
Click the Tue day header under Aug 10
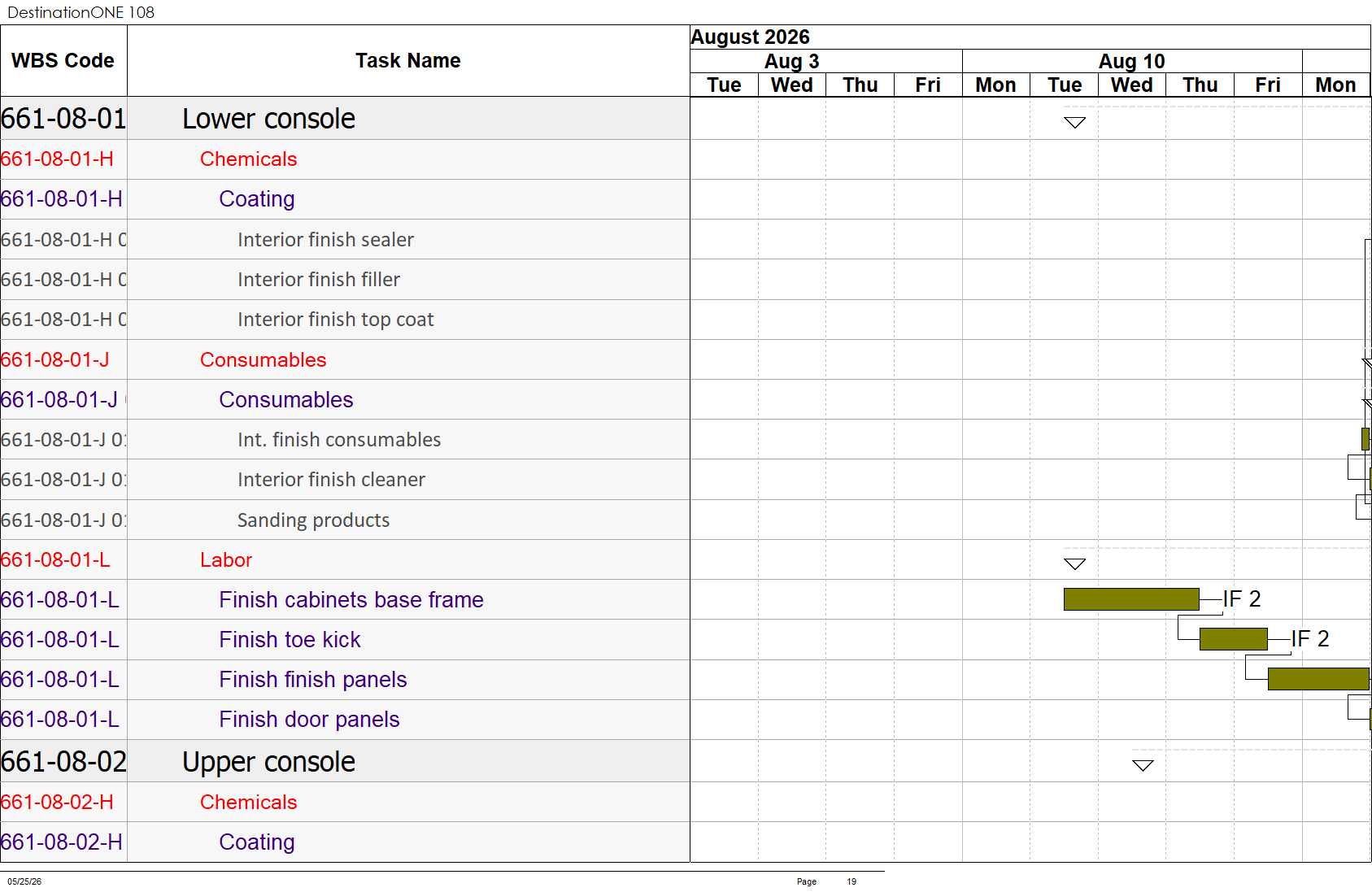[1065, 85]
